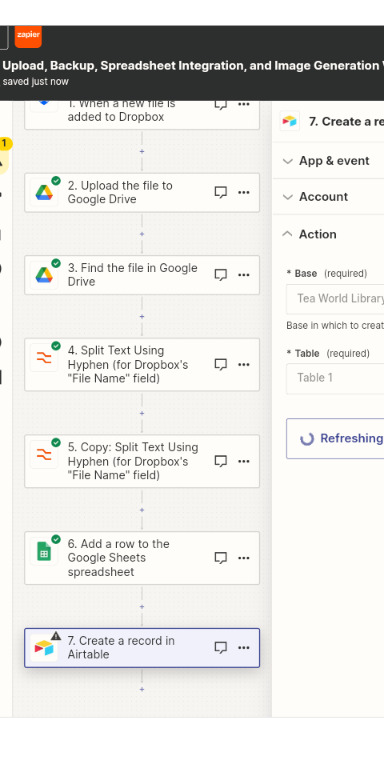Add step between steps 5 and 6
384x768 pixels.
click(142, 510)
